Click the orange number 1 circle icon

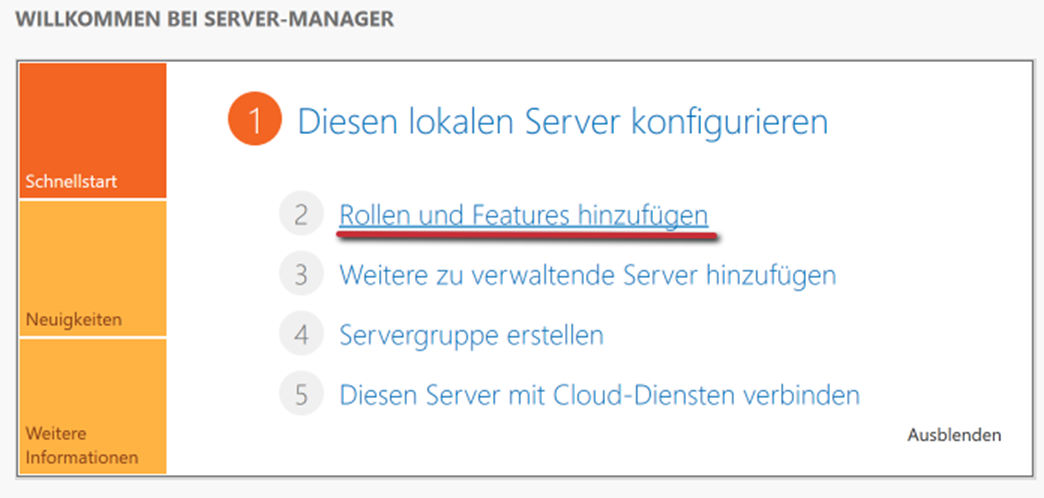click(x=256, y=121)
